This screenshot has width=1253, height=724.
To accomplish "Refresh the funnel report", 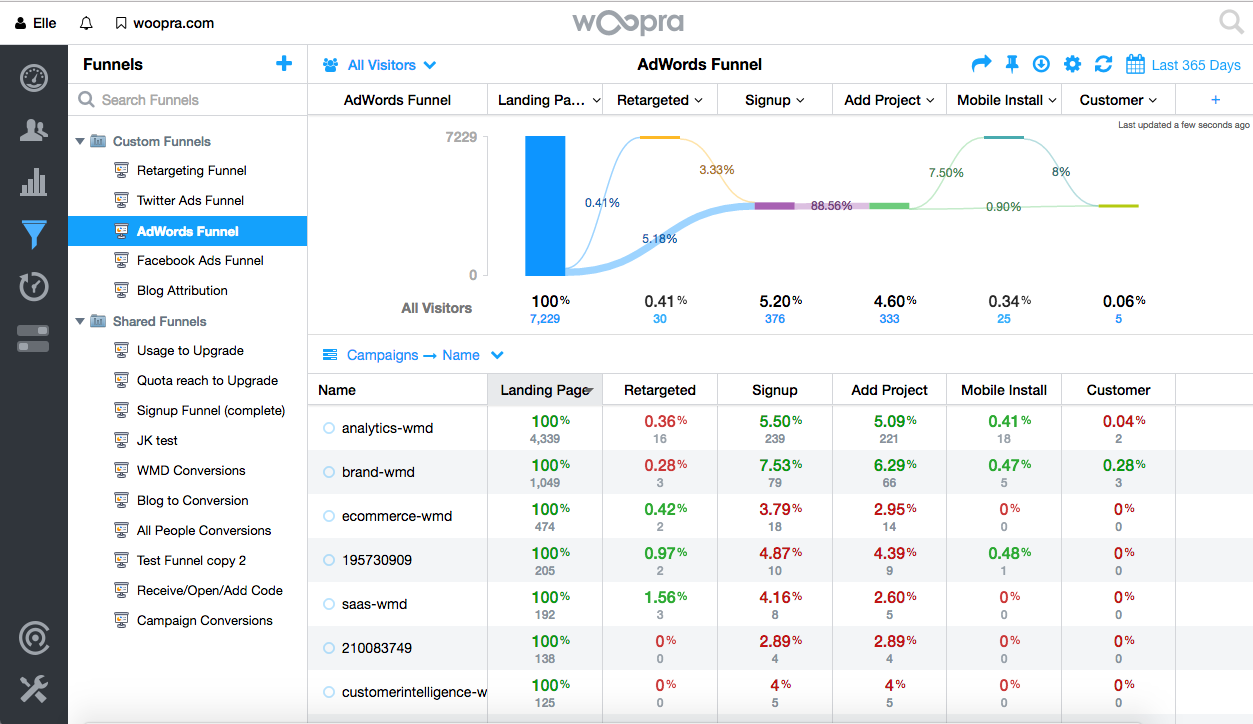I will 1103,64.
